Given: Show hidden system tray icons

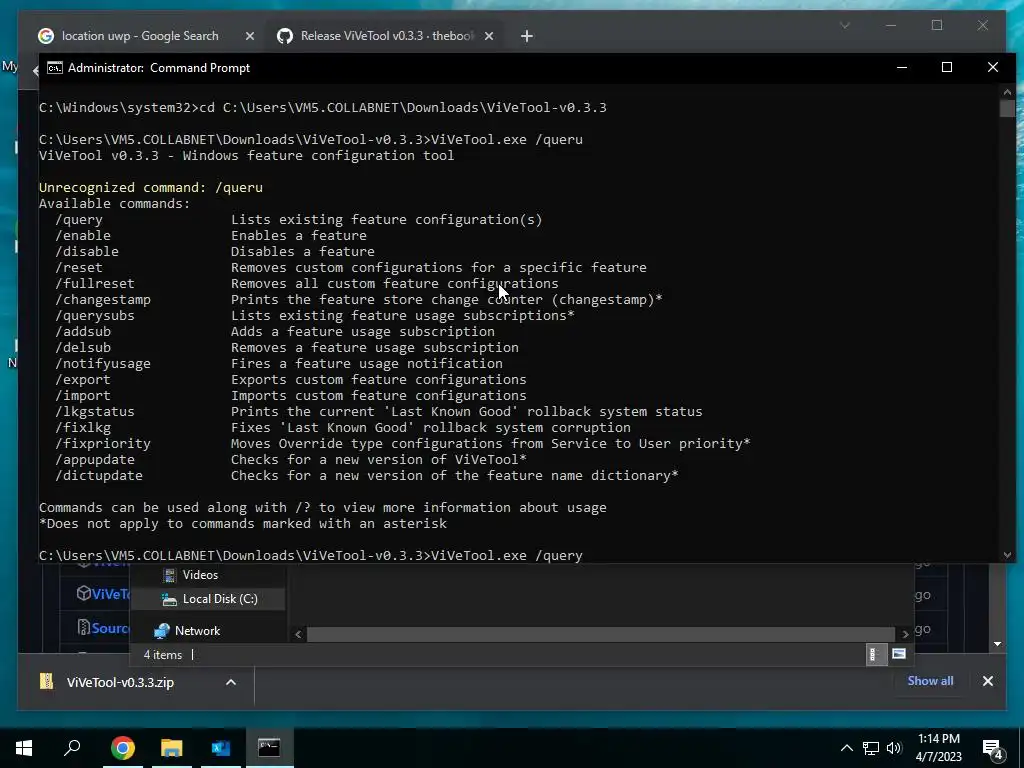Looking at the screenshot, I should click(x=846, y=748).
